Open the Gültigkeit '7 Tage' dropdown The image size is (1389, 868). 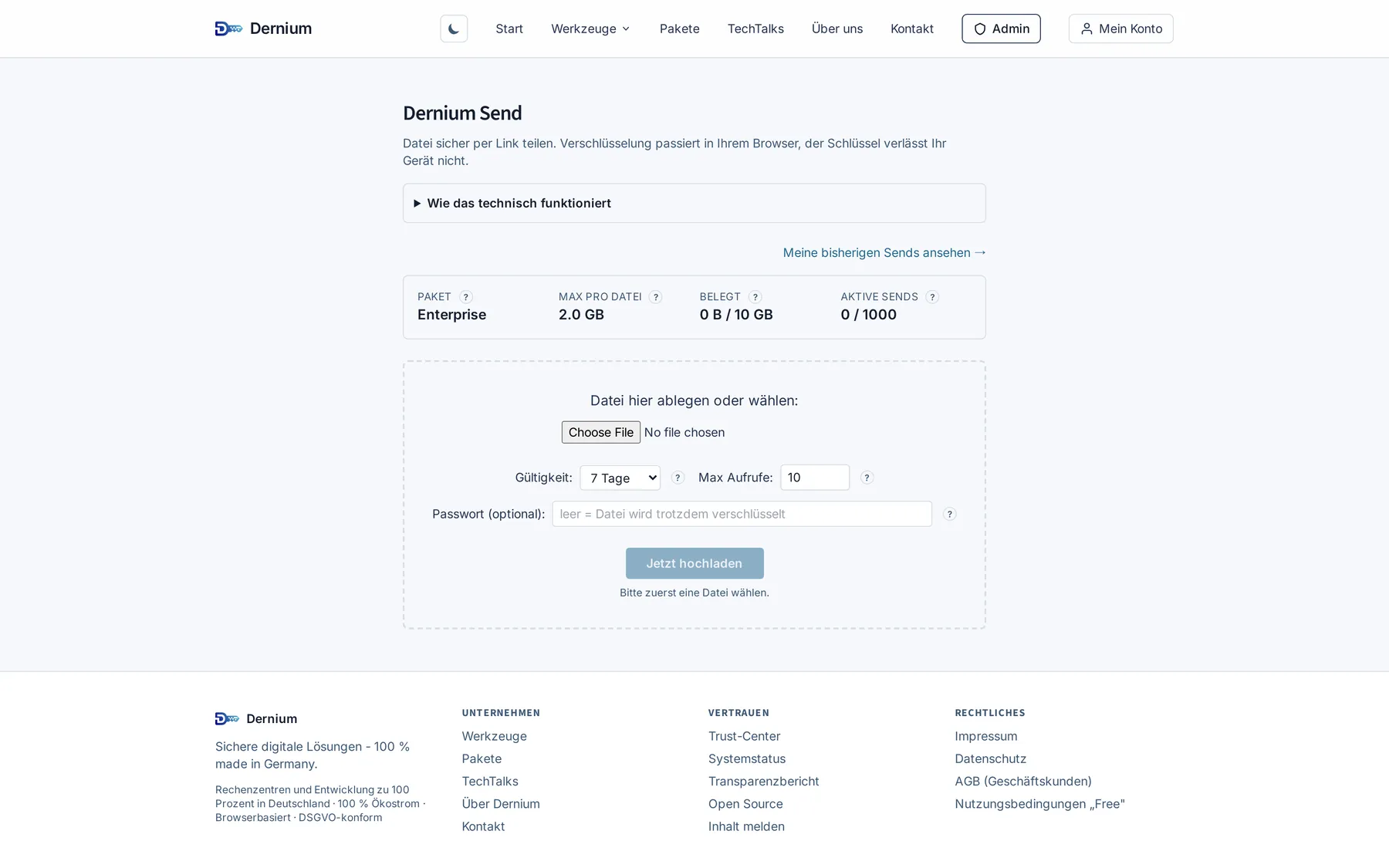620,478
